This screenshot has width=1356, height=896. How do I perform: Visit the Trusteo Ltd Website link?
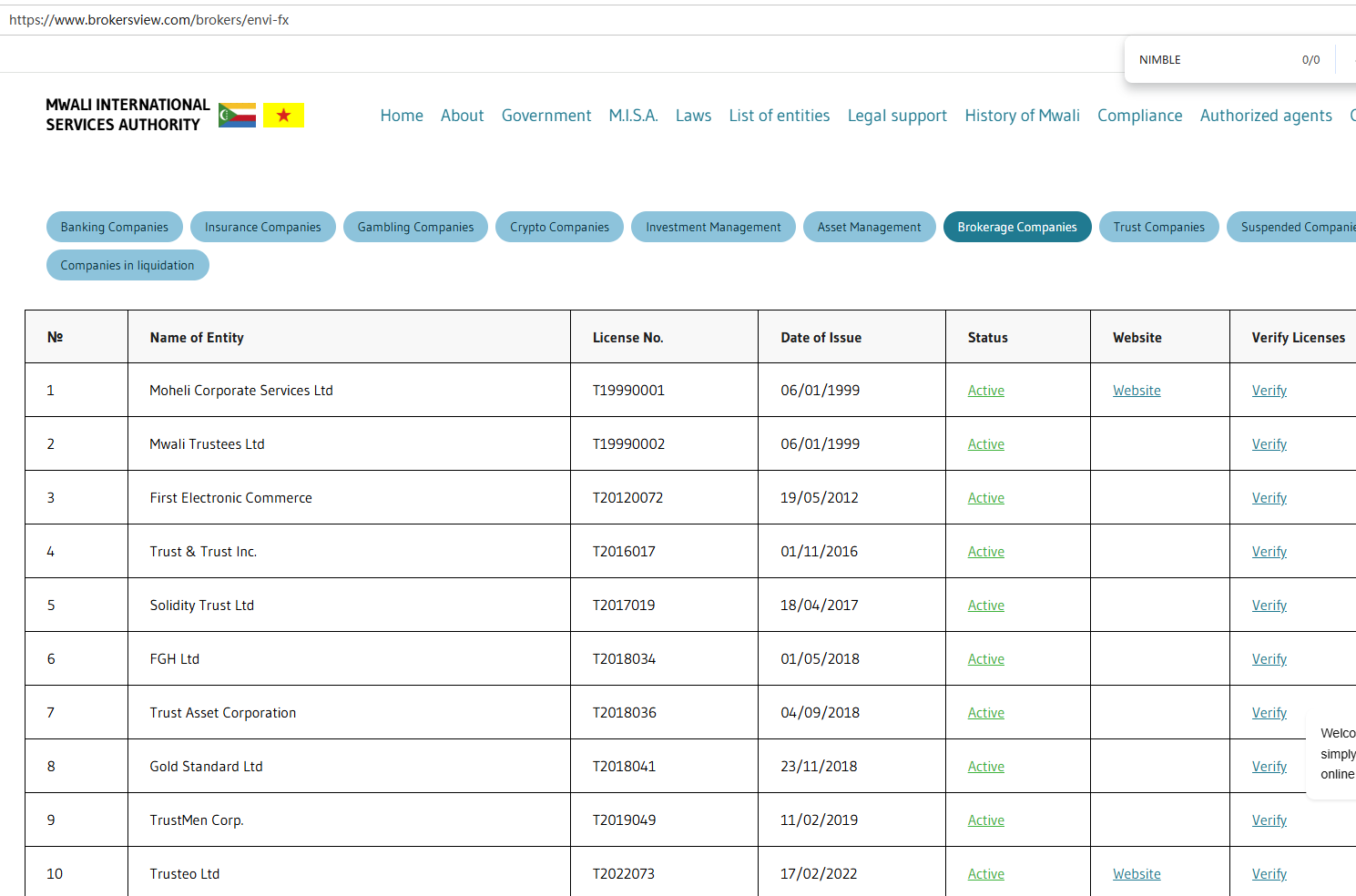(x=1137, y=874)
